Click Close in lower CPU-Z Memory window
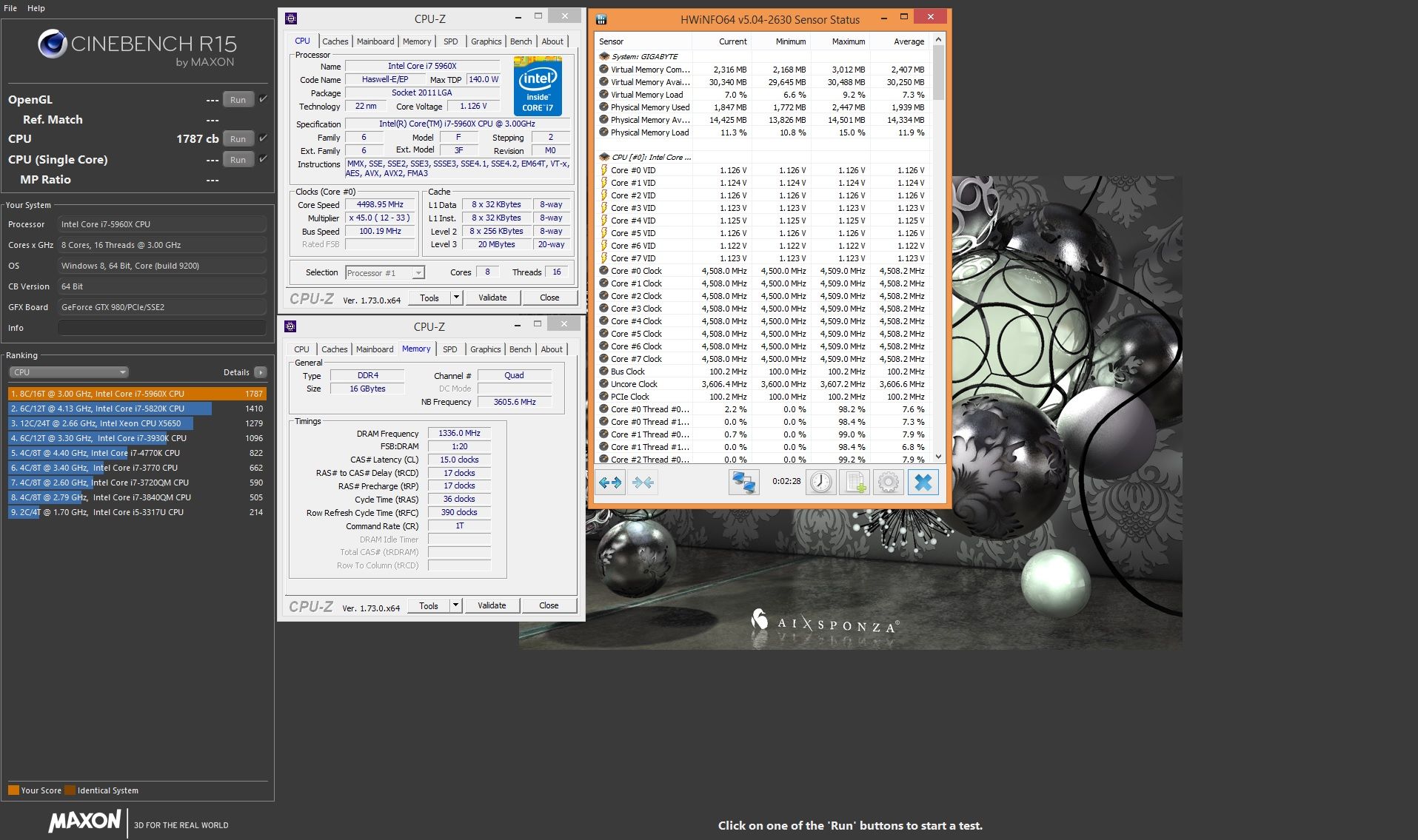Viewport: 1418px width, 840px height. [x=549, y=605]
